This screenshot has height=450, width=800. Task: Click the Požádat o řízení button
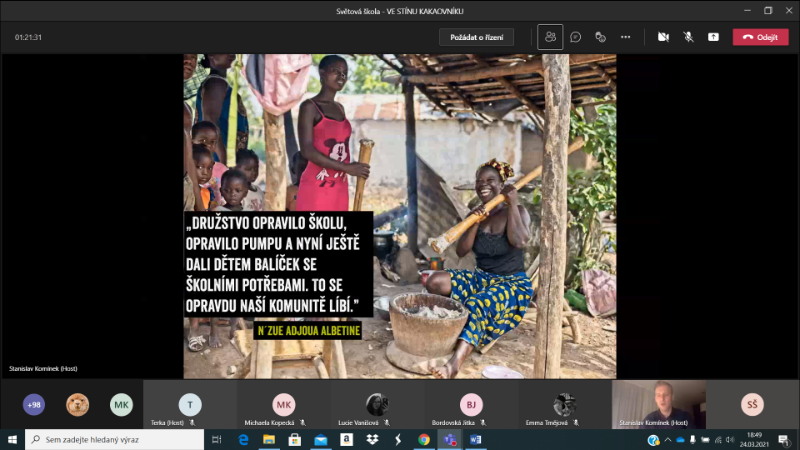point(476,37)
